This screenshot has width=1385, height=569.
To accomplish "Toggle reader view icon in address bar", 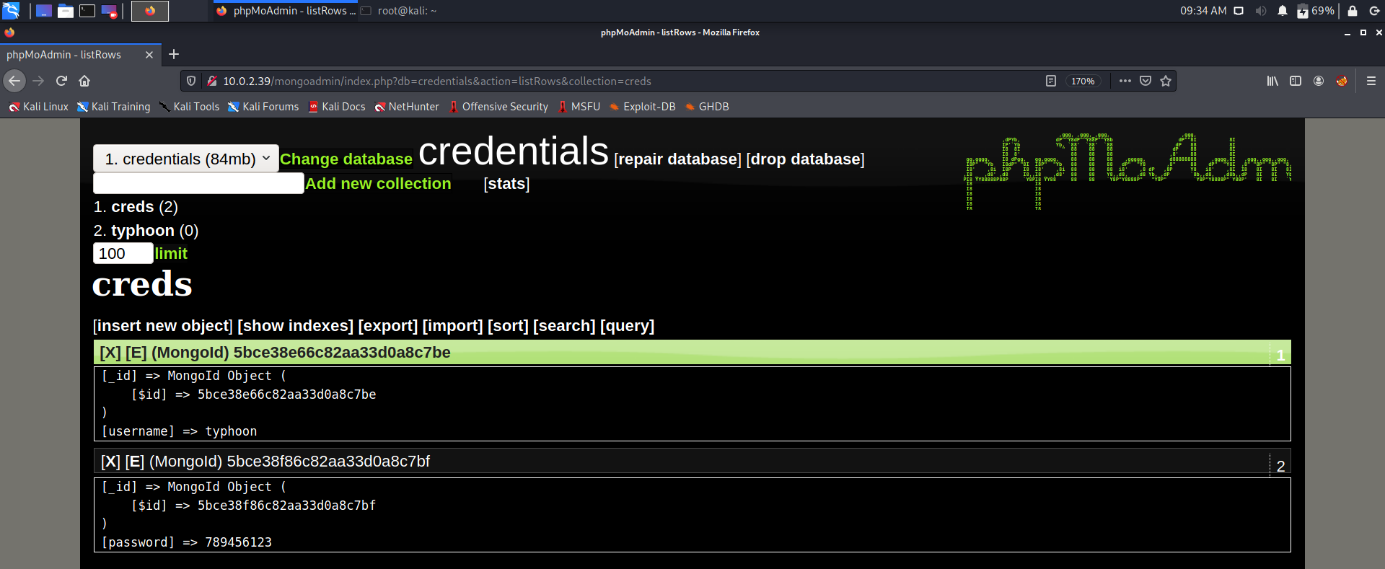I will point(1051,81).
